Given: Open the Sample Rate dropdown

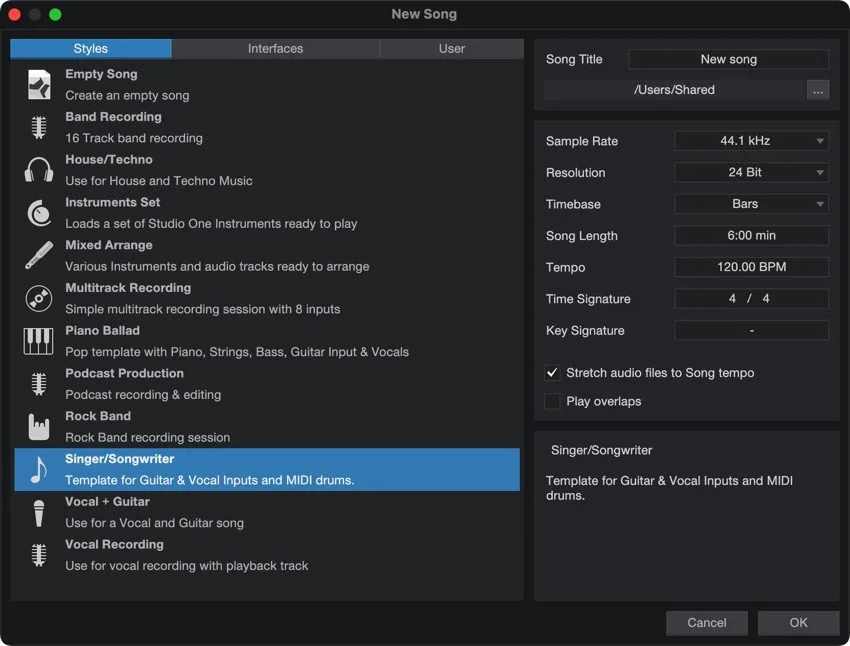Looking at the screenshot, I should tap(751, 140).
